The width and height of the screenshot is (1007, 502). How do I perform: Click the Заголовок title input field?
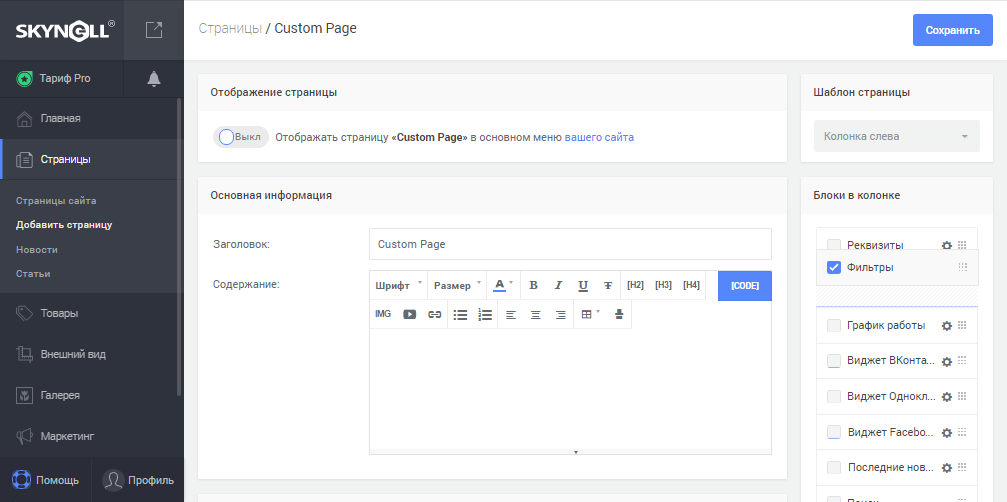pyautogui.click(x=570, y=244)
